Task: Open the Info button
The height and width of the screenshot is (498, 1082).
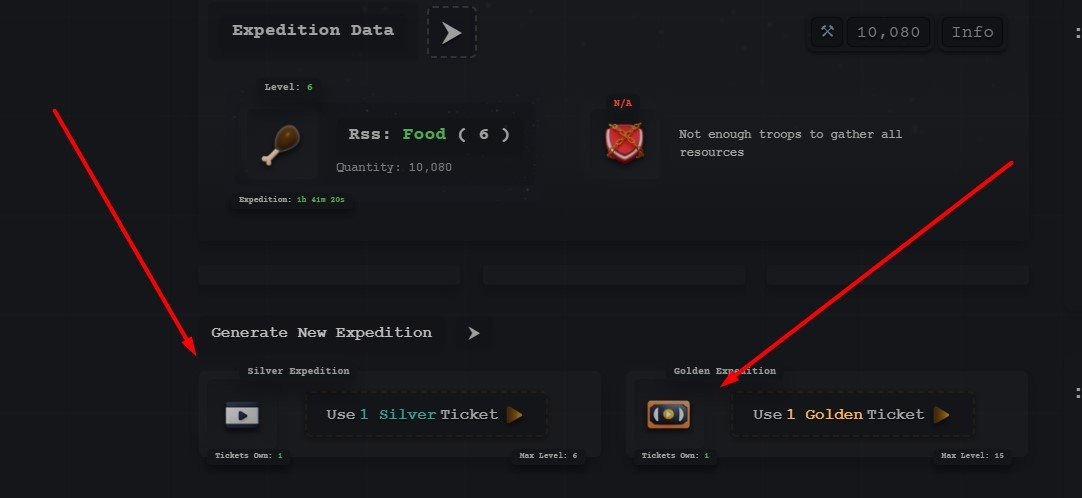Action: click(x=972, y=32)
